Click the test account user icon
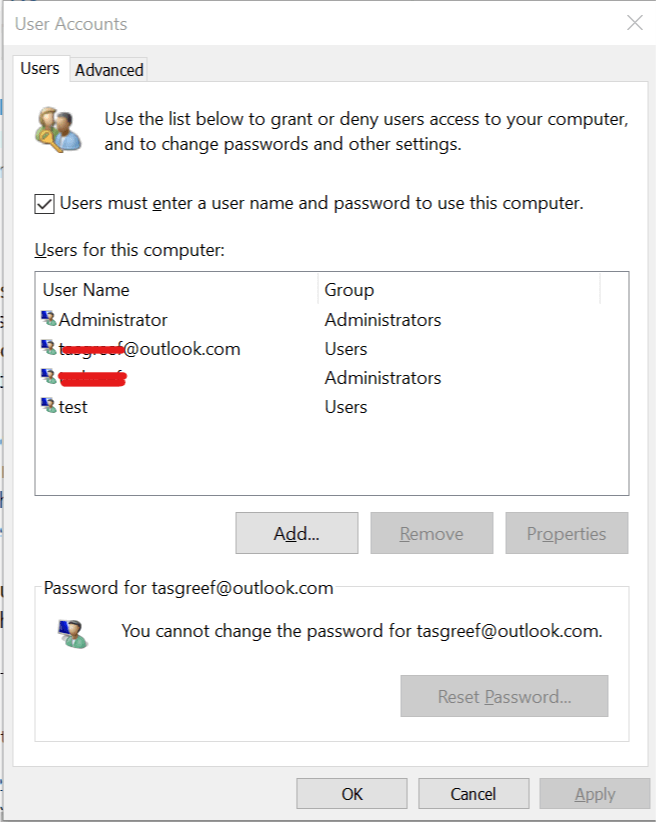Screen dimensions: 656x822 [x=49, y=405]
